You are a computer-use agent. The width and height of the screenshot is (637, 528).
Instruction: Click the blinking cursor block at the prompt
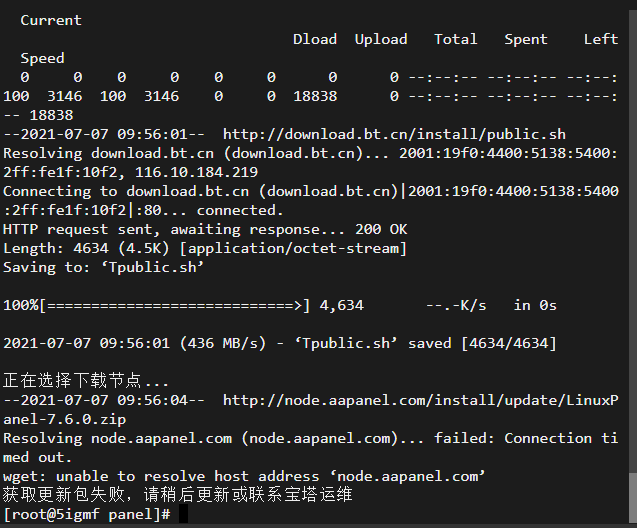pos(183,514)
